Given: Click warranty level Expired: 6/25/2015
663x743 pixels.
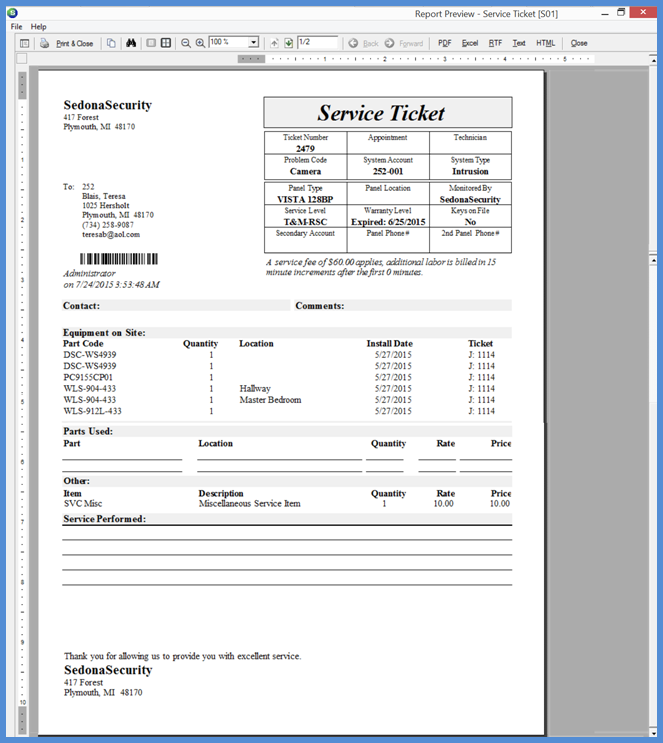Looking at the screenshot, I should point(388,222).
